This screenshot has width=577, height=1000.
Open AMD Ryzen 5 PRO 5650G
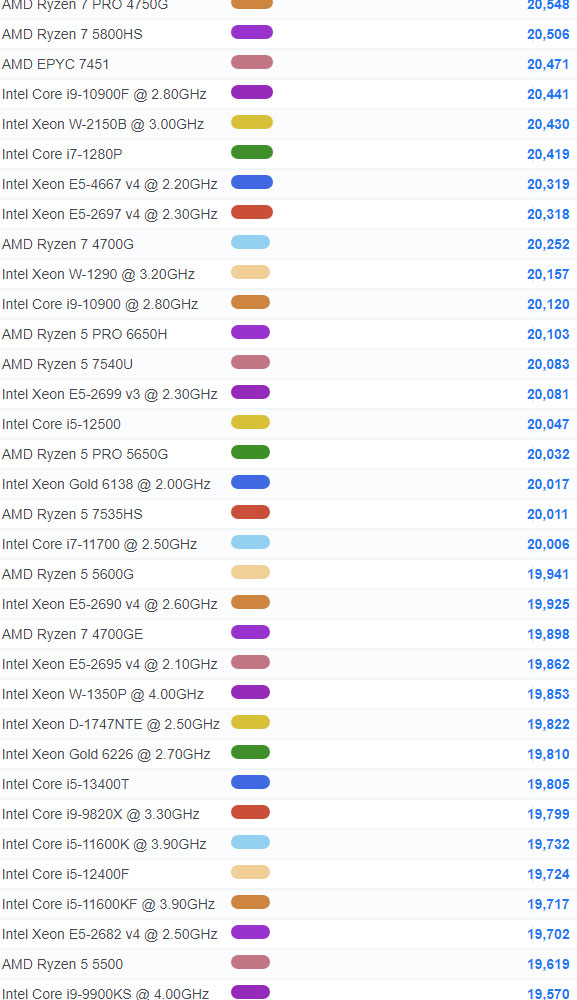(85, 454)
